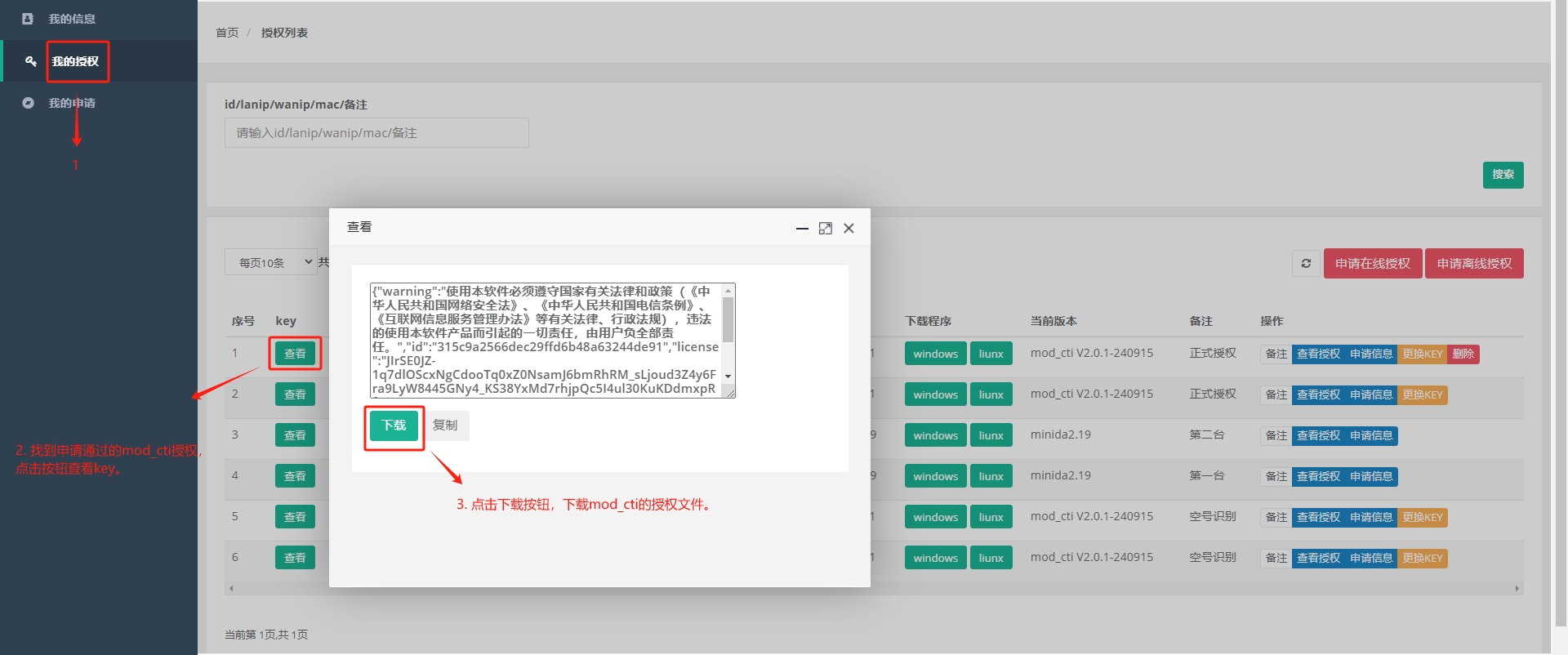This screenshot has width=1568, height=655.
Task: Click the textarea scrollbar up arrow
Action: point(728,291)
